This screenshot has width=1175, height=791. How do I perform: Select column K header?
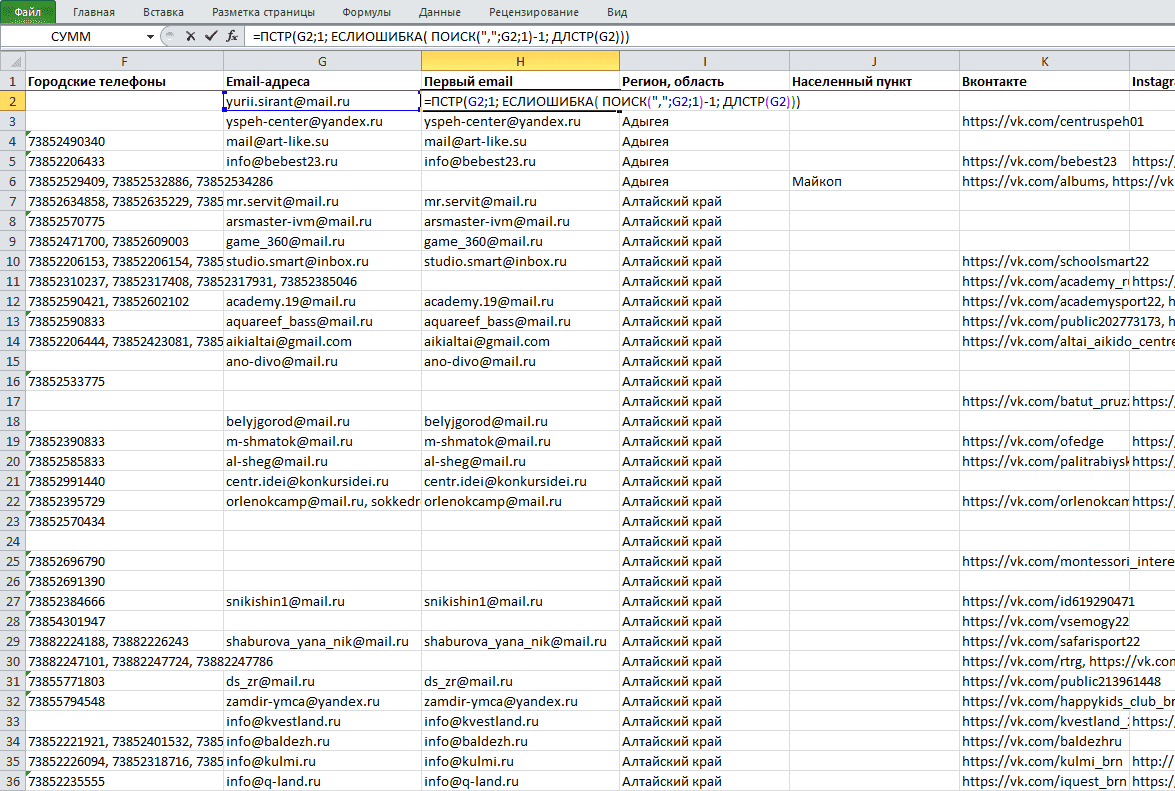point(1044,61)
